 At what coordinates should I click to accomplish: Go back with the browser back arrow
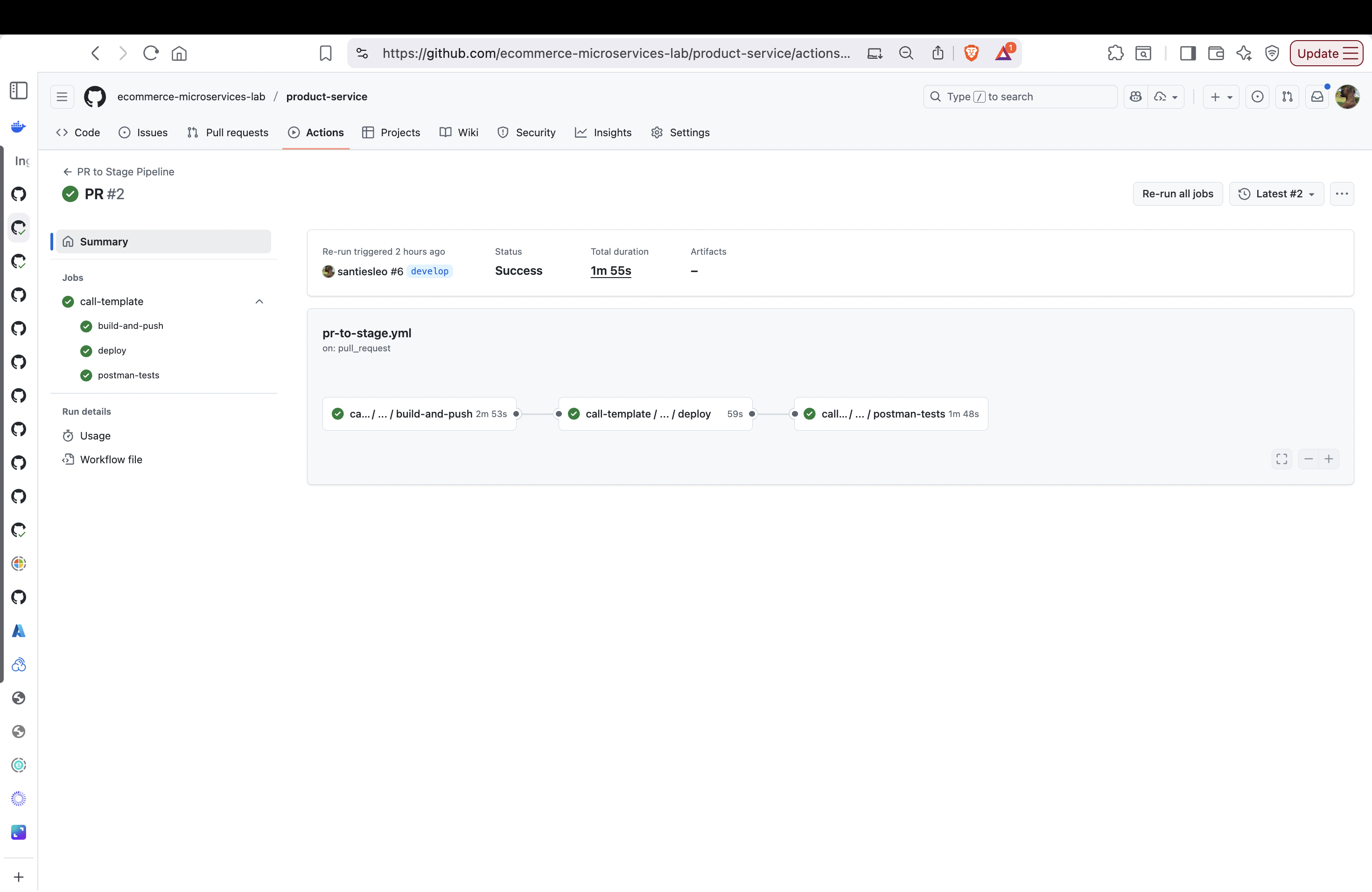point(96,53)
